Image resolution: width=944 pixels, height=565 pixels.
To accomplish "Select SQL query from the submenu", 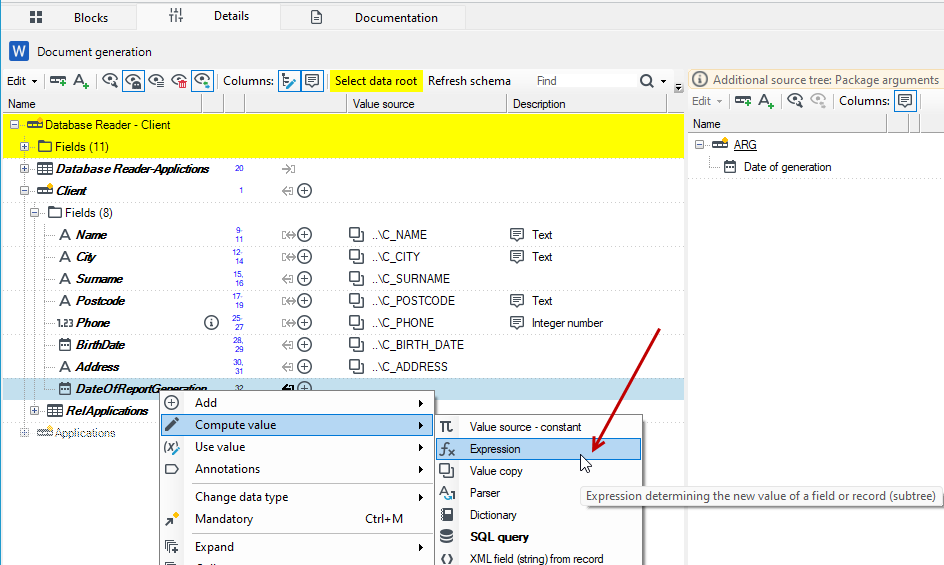I will pyautogui.click(x=499, y=537).
